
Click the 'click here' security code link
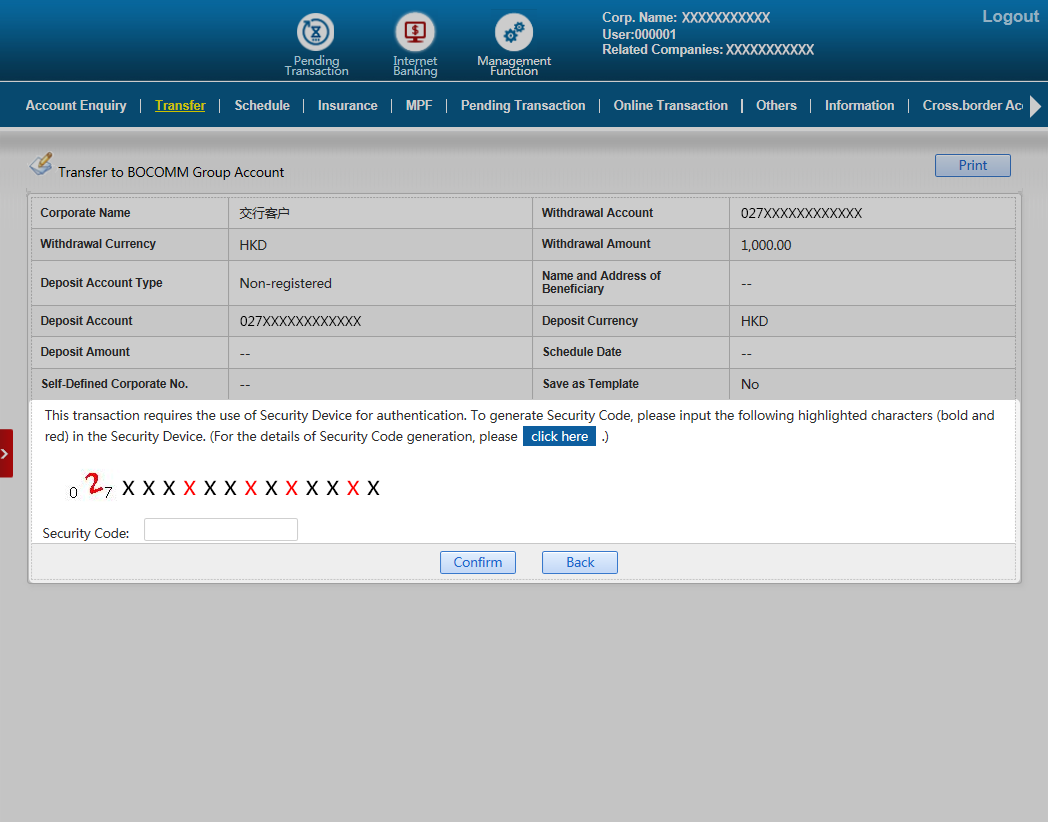(559, 436)
